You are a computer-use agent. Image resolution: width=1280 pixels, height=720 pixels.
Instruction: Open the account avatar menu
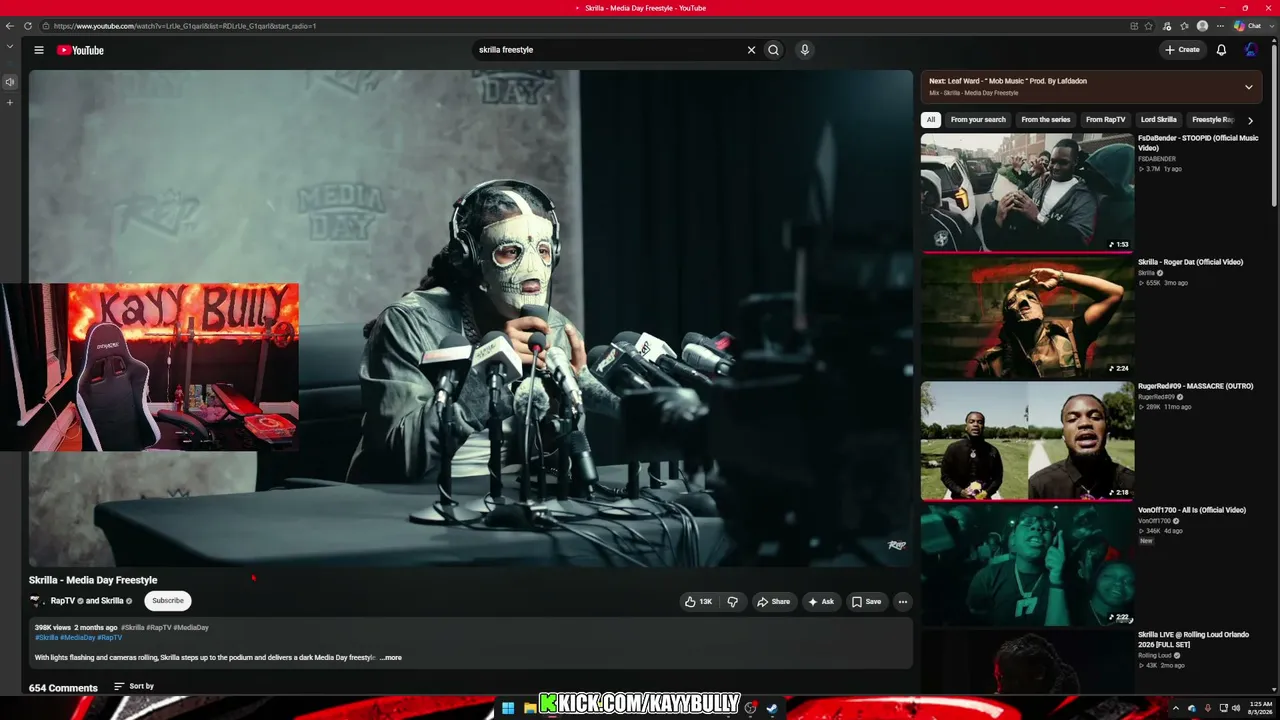pos(1251,50)
